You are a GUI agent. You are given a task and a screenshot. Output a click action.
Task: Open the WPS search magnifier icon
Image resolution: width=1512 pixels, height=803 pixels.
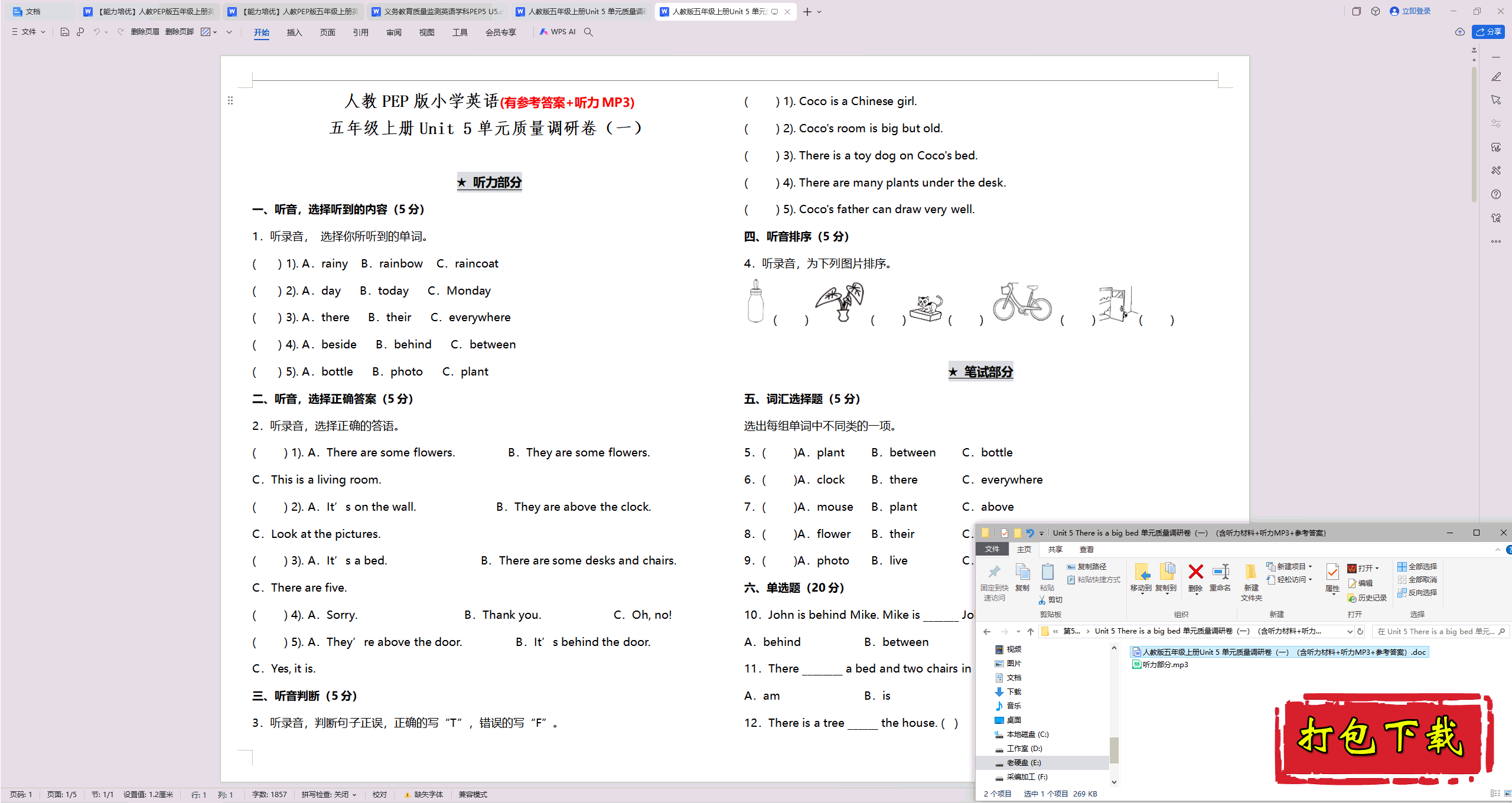[x=588, y=32]
